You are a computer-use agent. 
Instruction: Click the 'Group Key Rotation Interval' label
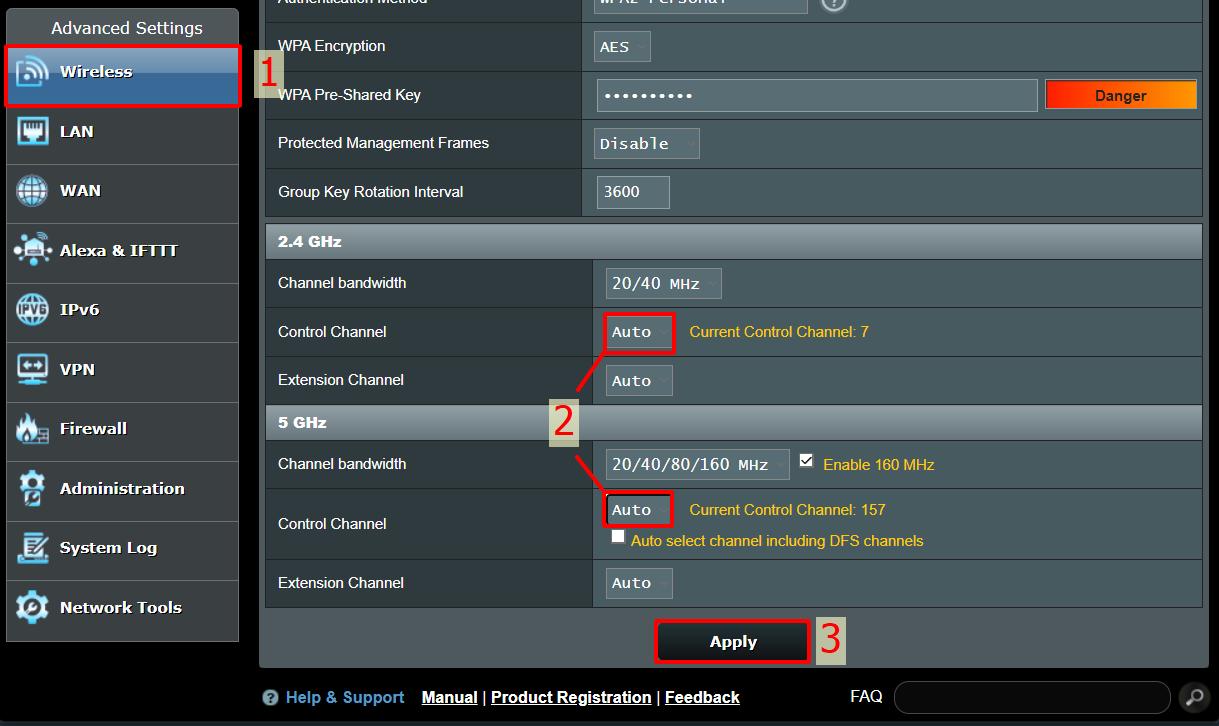[371, 192]
